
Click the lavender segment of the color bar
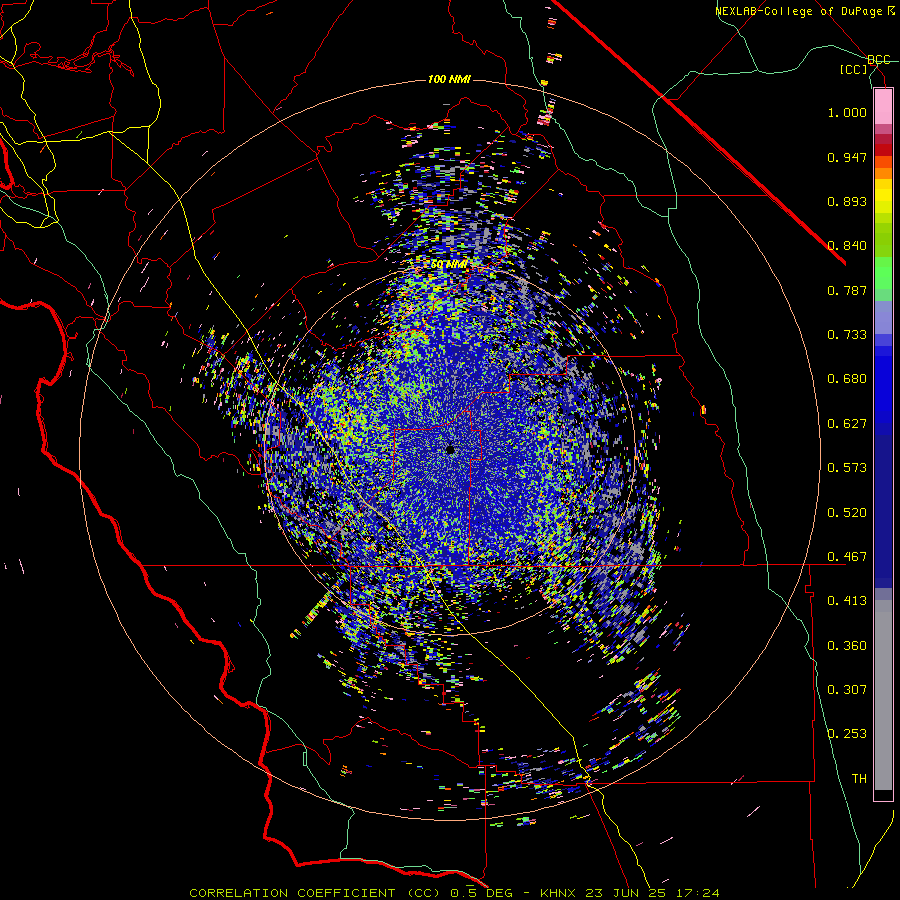click(883, 317)
